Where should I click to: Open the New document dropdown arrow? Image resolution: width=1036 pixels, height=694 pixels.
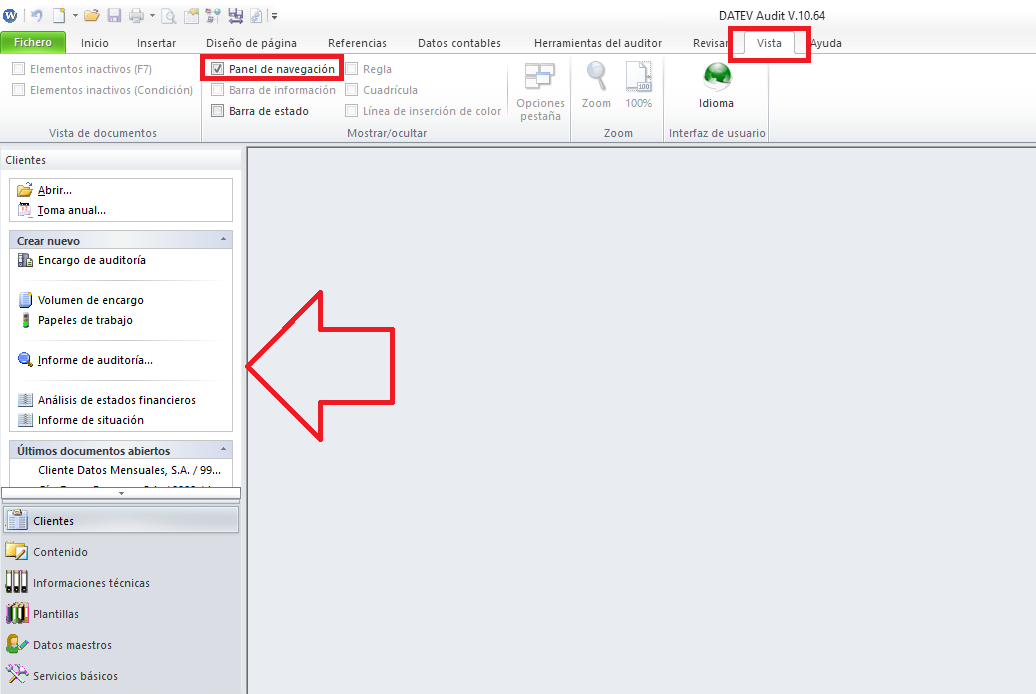[75, 16]
